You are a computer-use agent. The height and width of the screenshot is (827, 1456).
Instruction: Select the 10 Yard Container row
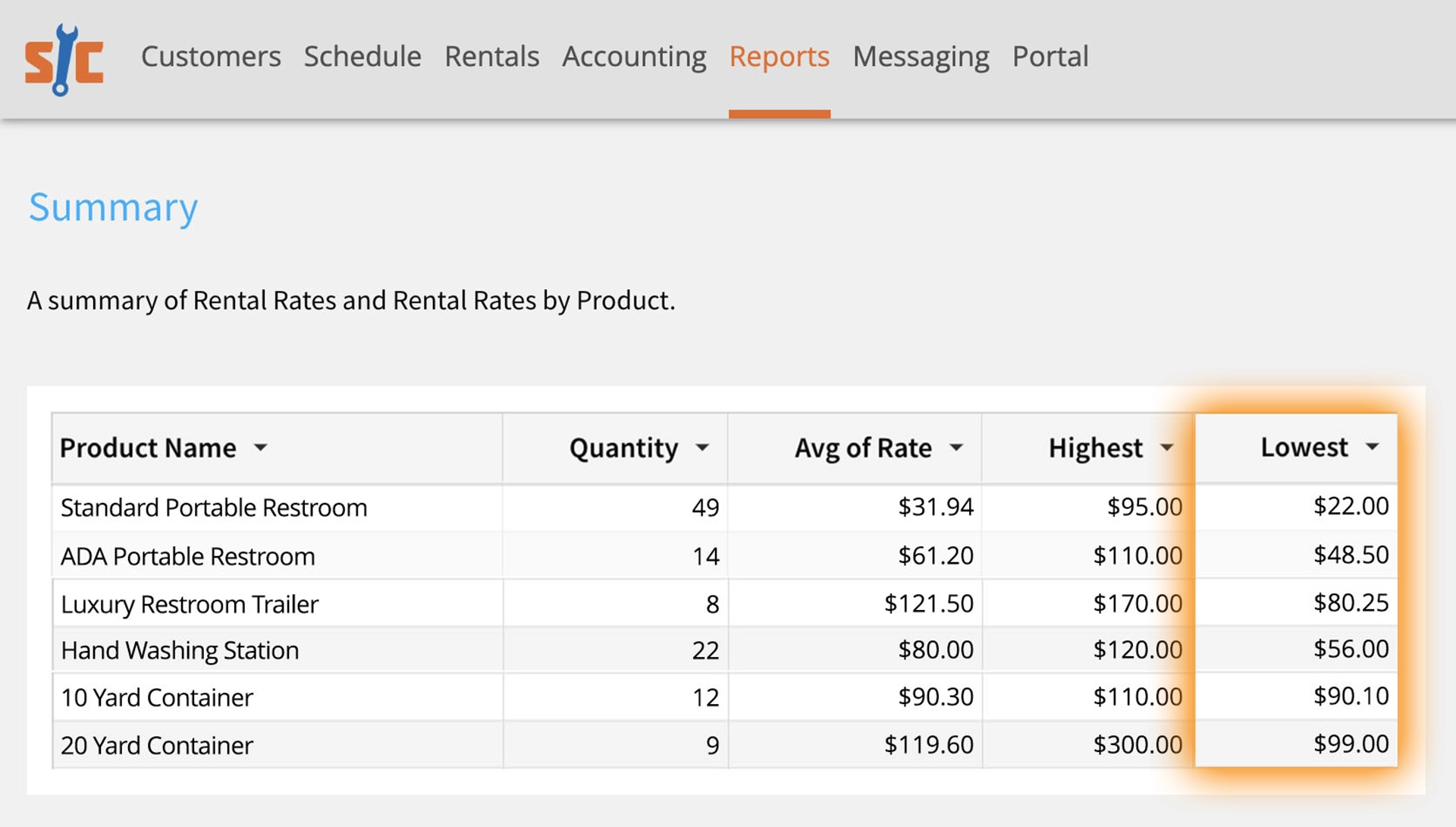click(x=157, y=697)
